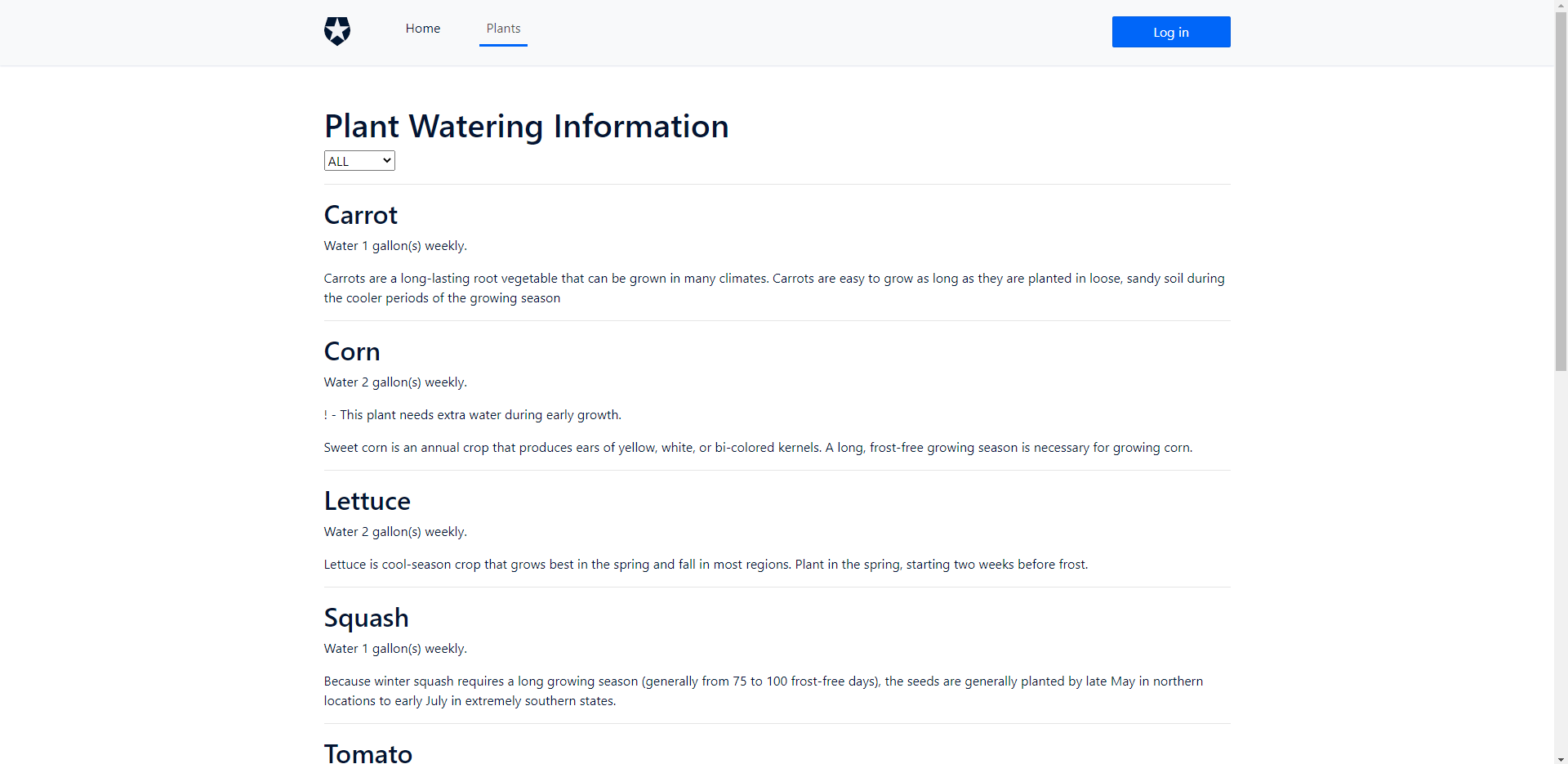Click Carrot's 'Water 1 gallon(s) weekly' text
Screen dimensions: 1568x764
[395, 246]
